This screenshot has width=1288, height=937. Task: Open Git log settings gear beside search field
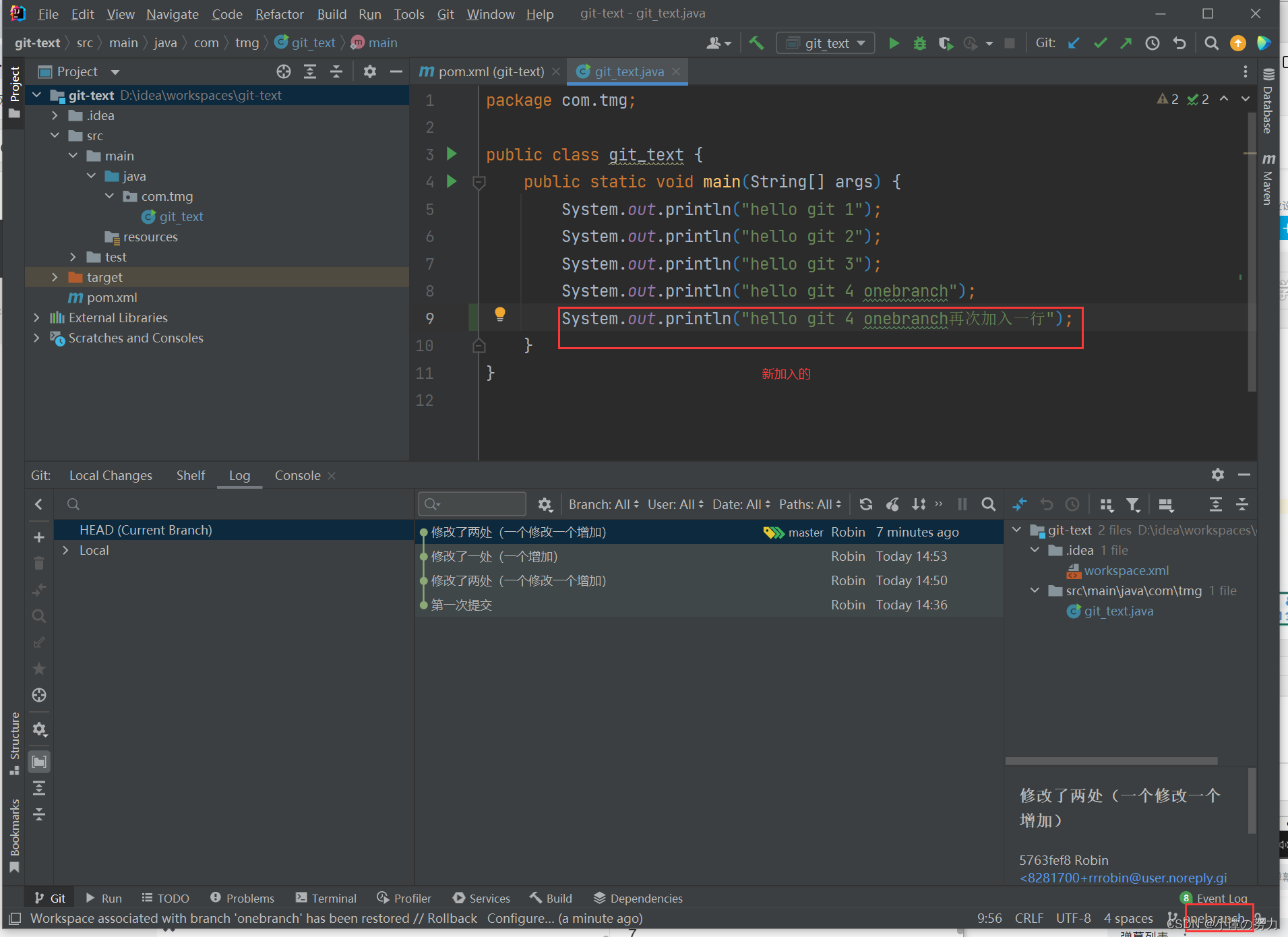coord(545,504)
